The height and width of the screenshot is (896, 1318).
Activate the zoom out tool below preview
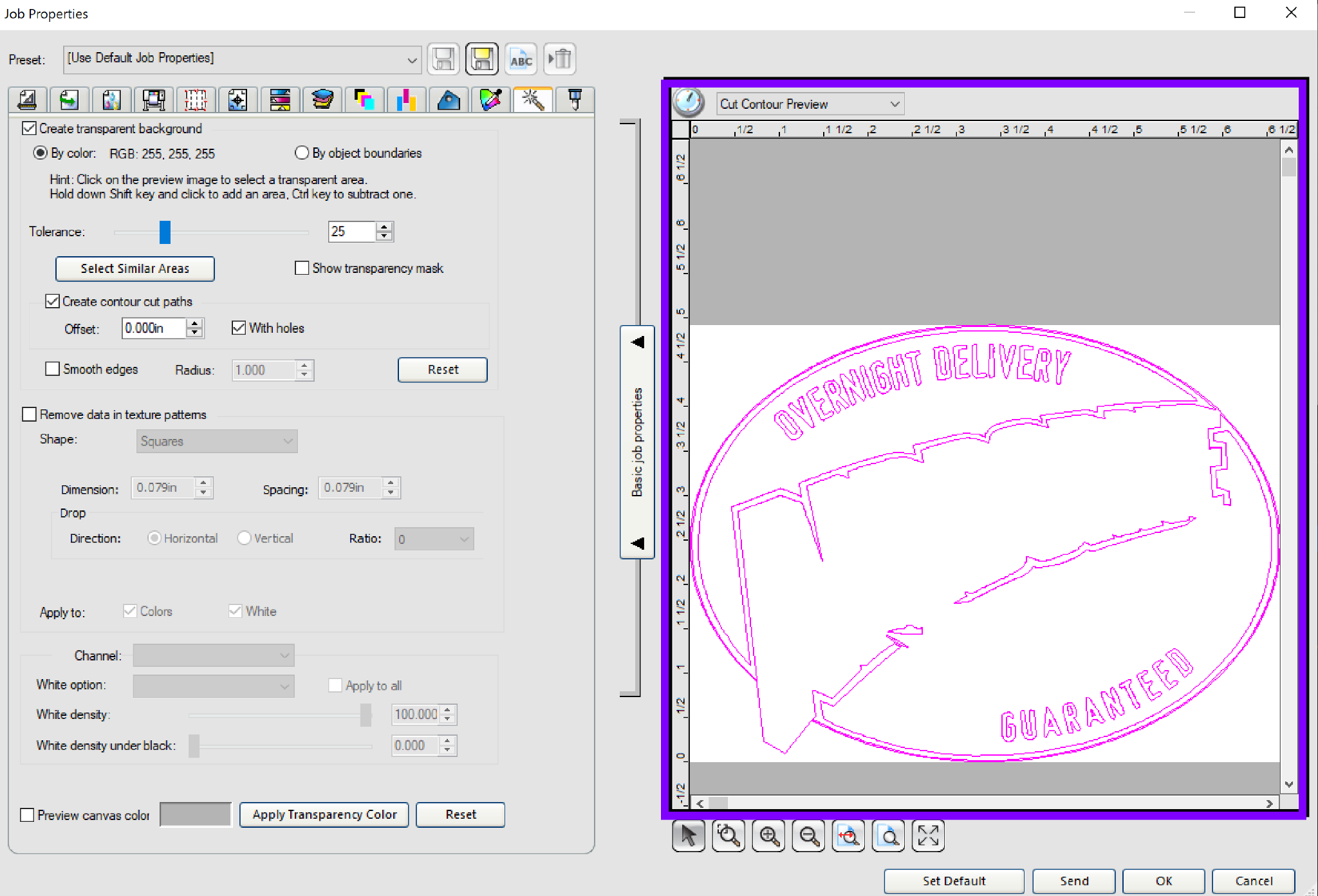pyautogui.click(x=808, y=835)
